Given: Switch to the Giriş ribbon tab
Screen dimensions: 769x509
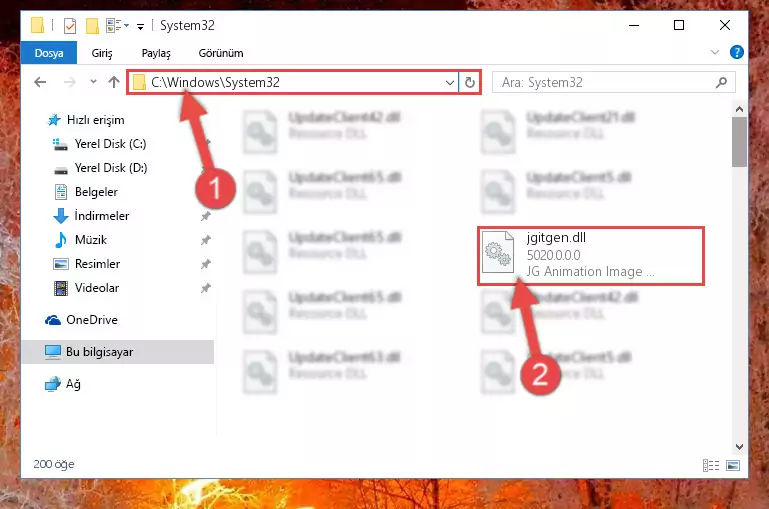Looking at the screenshot, I should click(x=102, y=53).
